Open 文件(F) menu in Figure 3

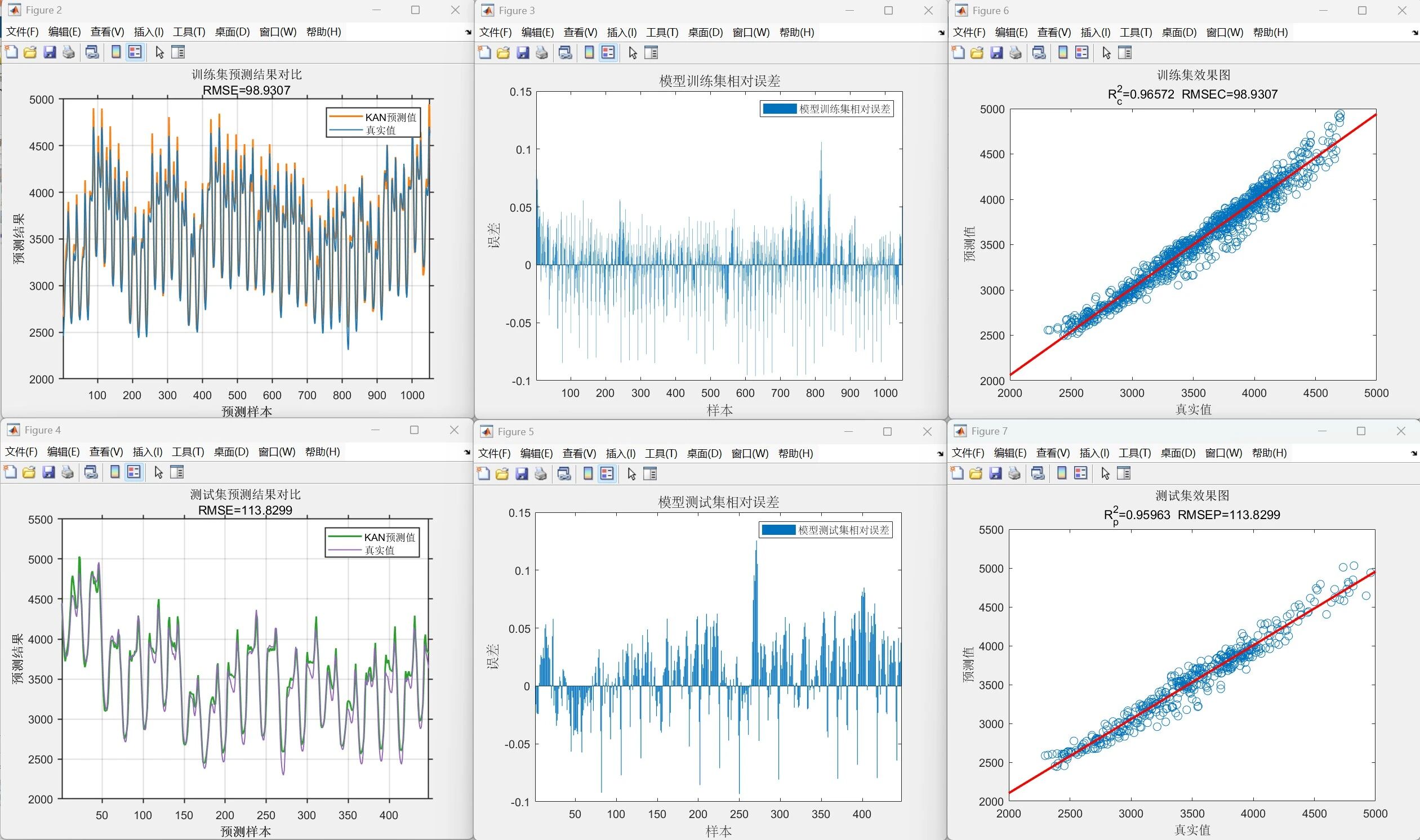click(x=496, y=32)
